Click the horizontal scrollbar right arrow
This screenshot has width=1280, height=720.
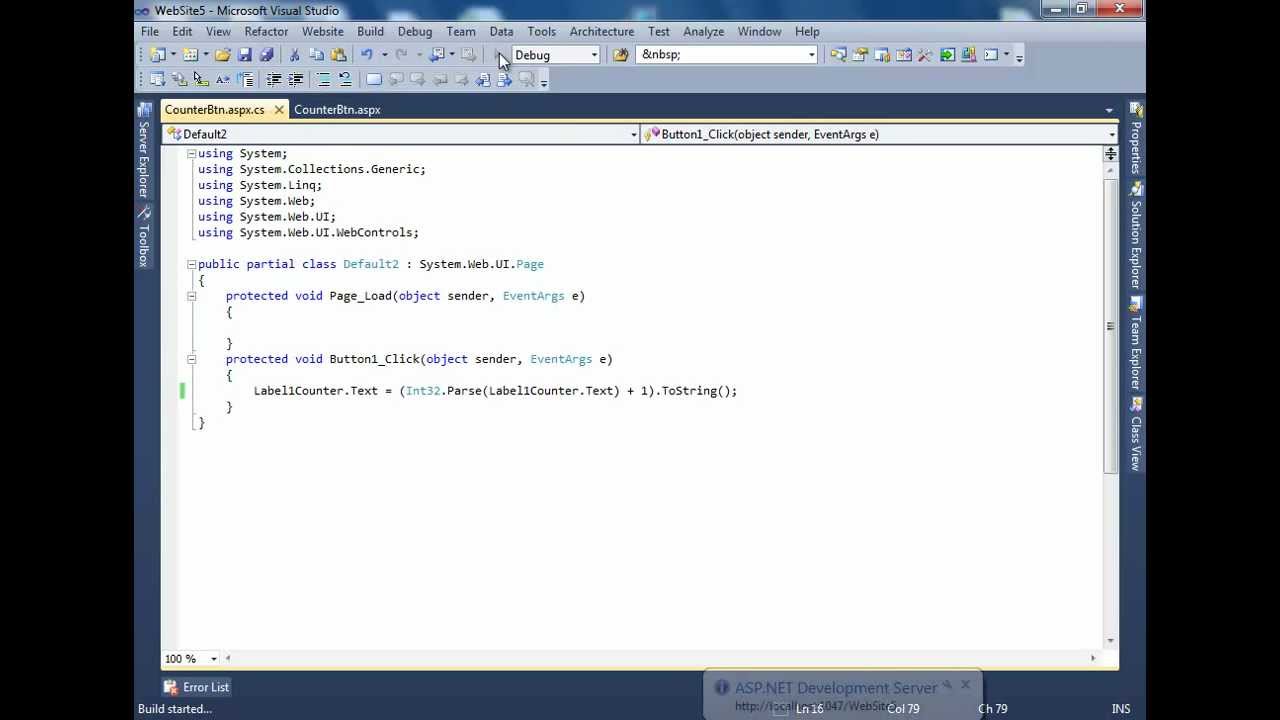click(x=1093, y=658)
